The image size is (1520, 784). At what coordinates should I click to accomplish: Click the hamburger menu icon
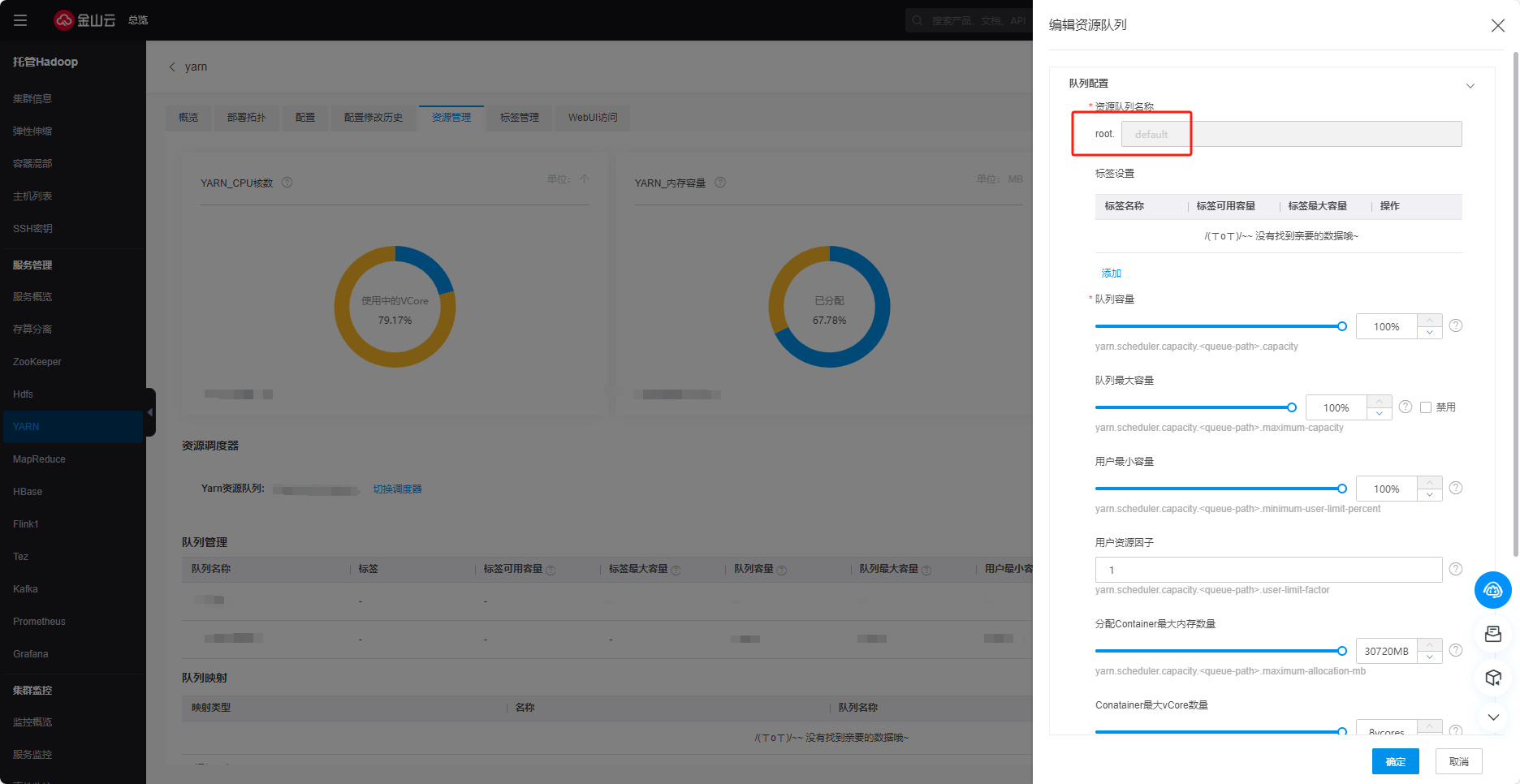tap(20, 20)
